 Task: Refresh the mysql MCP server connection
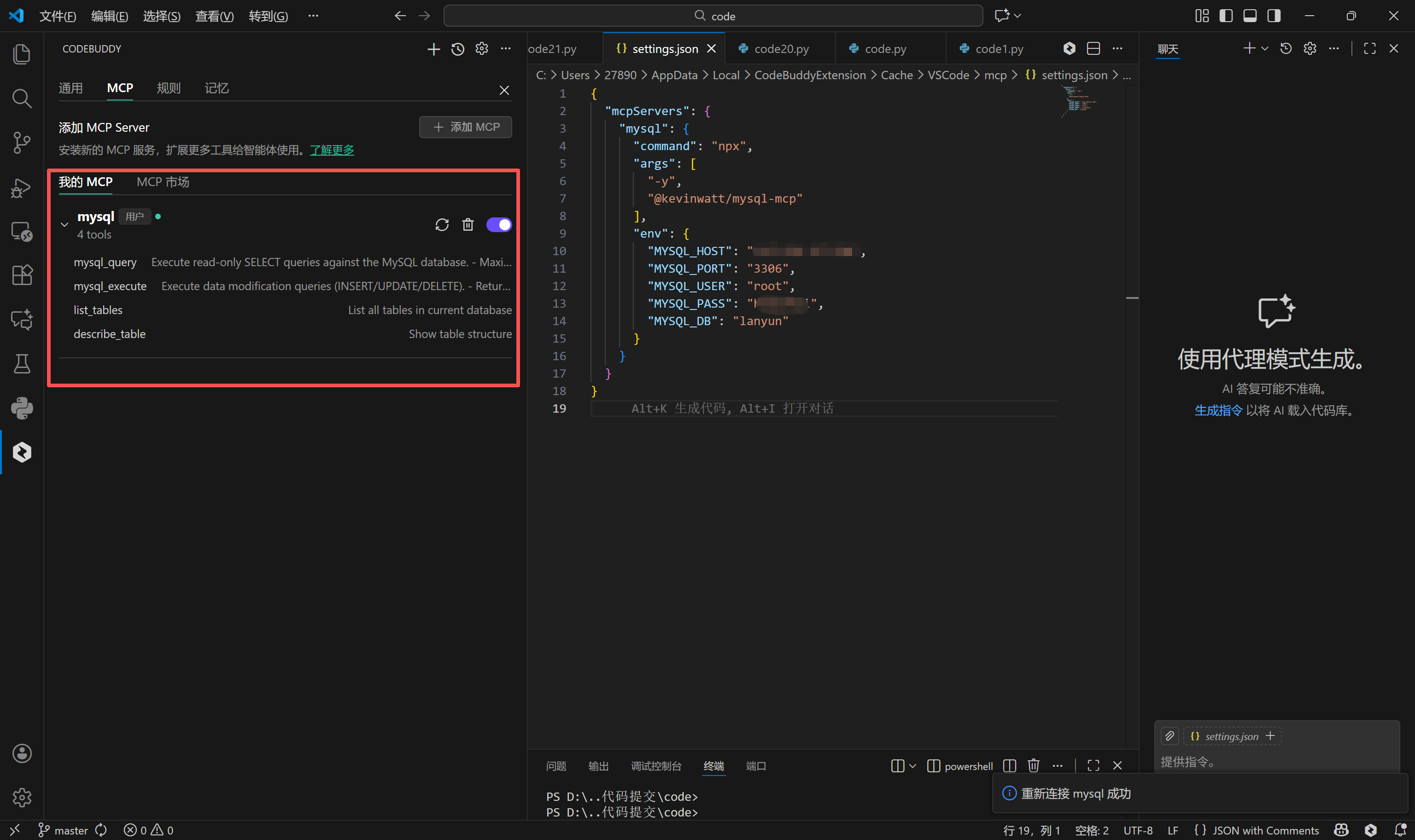(441, 225)
